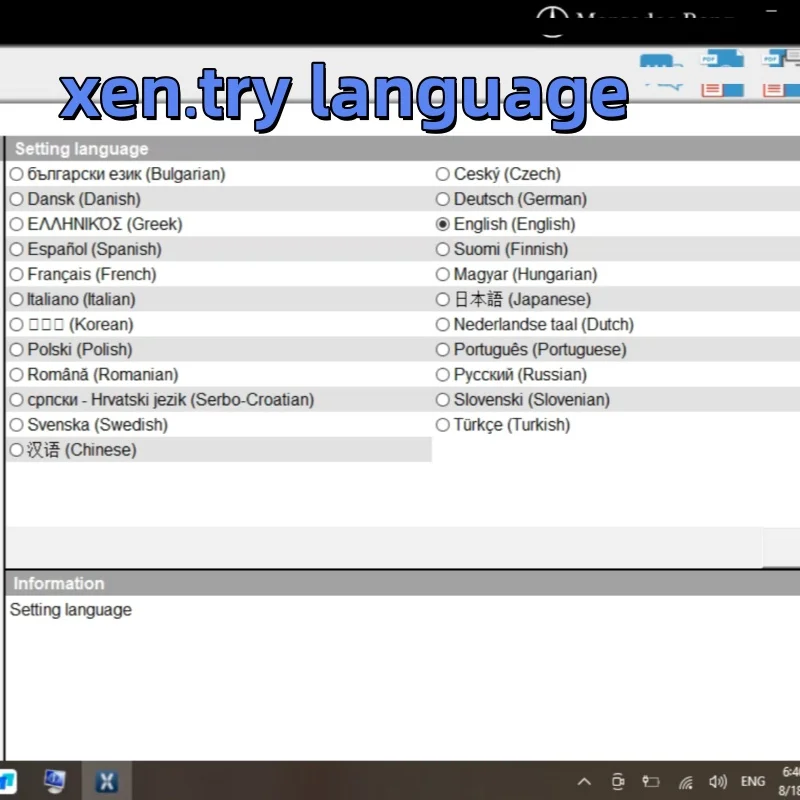Click "Setting language" text under Information
This screenshot has height=800, width=800.
coord(71,610)
